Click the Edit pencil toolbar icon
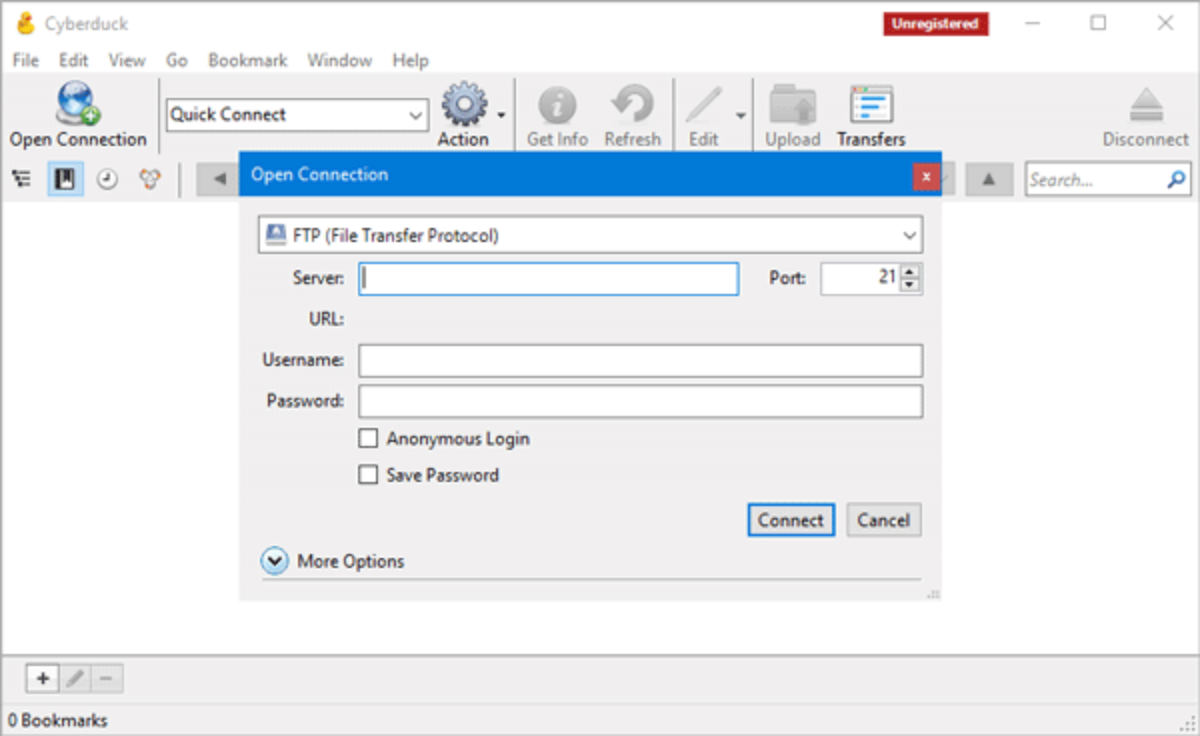Viewport: 1200px width, 736px height. click(x=704, y=105)
